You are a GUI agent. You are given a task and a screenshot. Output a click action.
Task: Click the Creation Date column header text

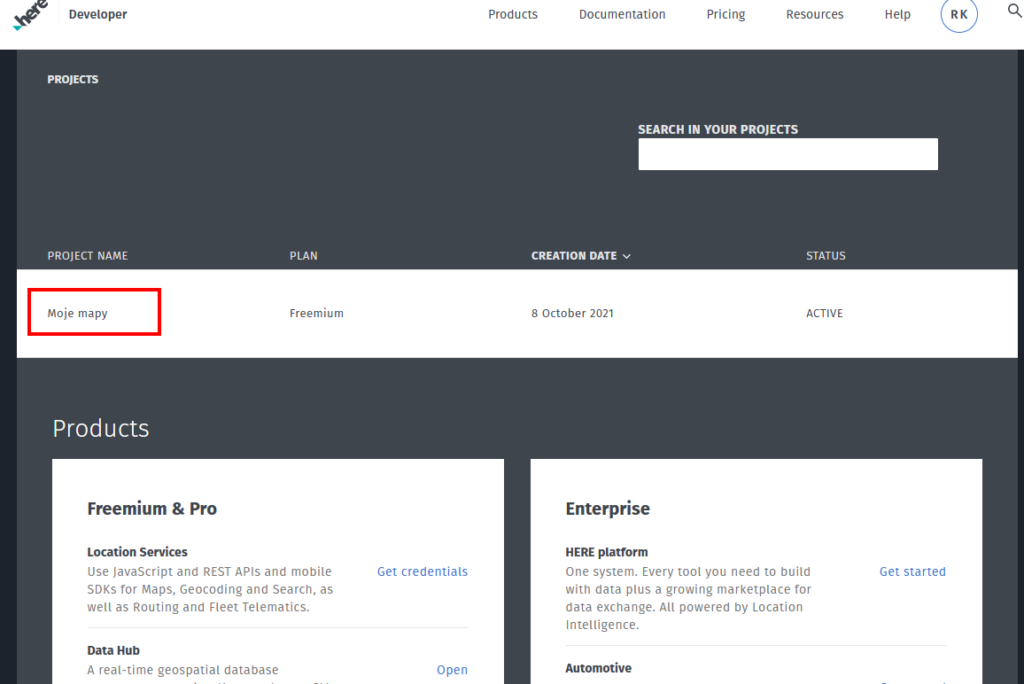[x=573, y=256]
